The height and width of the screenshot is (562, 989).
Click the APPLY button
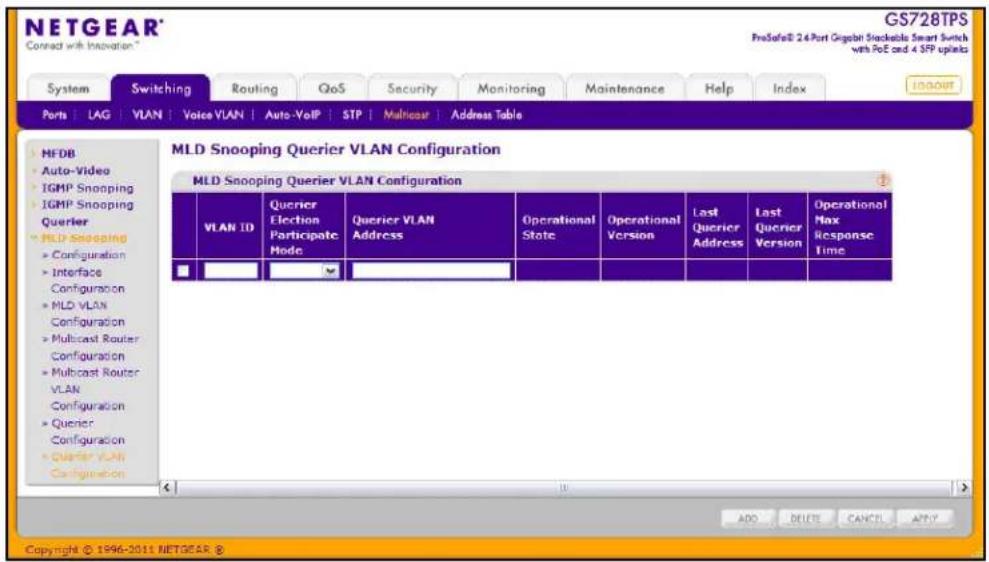tap(925, 518)
